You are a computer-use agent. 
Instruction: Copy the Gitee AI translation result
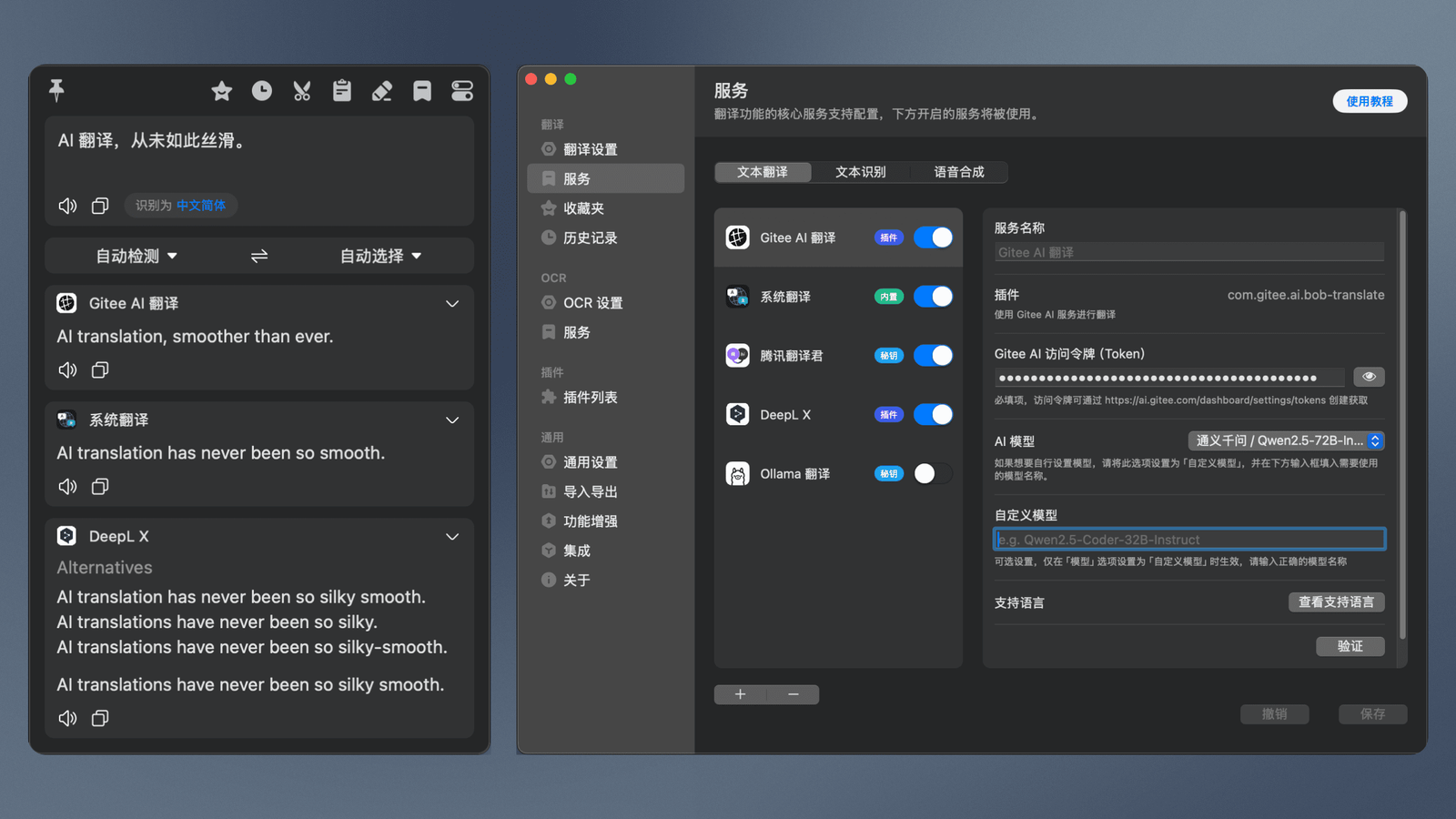tap(100, 369)
